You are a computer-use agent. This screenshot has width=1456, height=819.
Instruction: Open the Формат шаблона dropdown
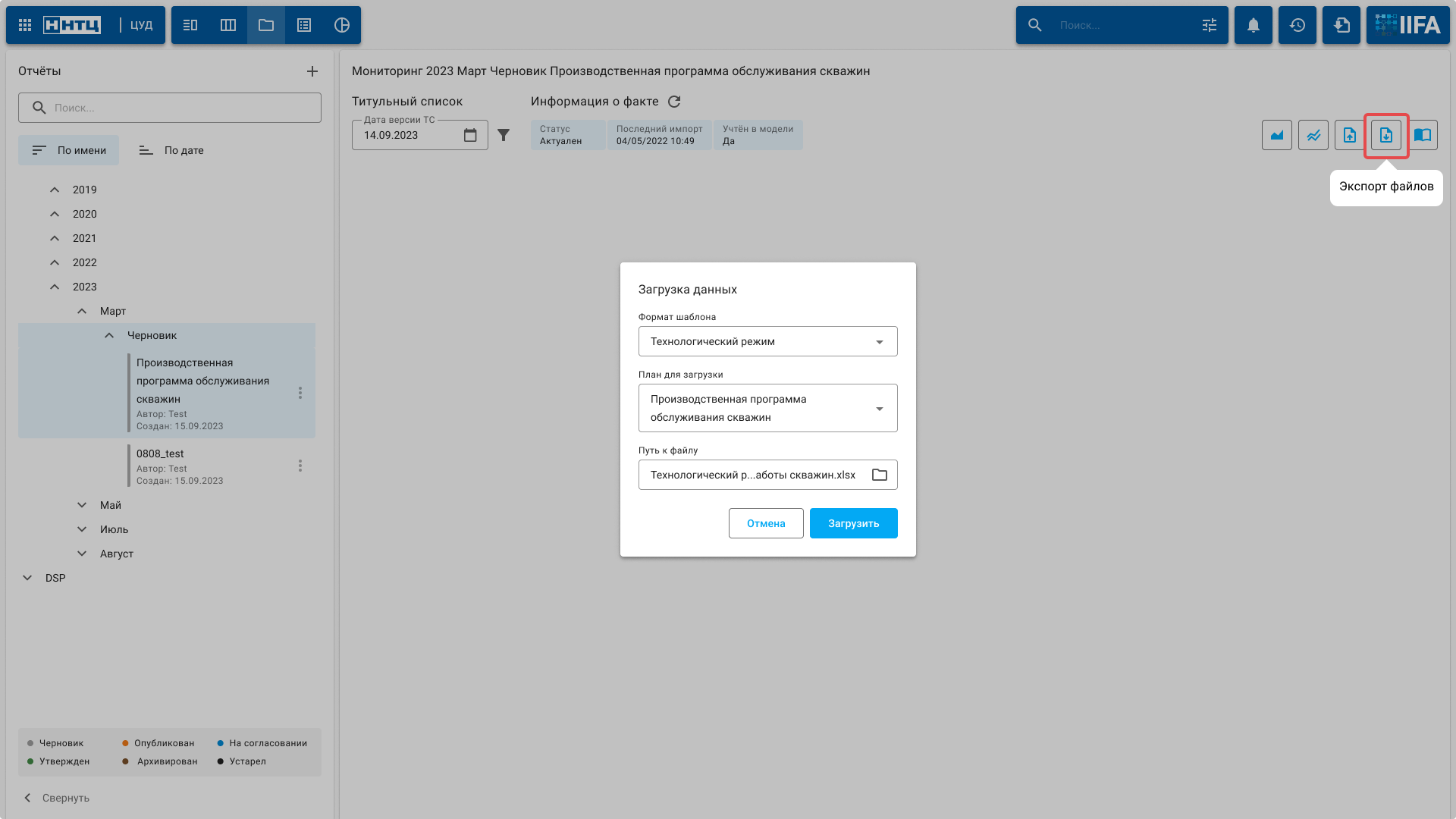(x=767, y=341)
